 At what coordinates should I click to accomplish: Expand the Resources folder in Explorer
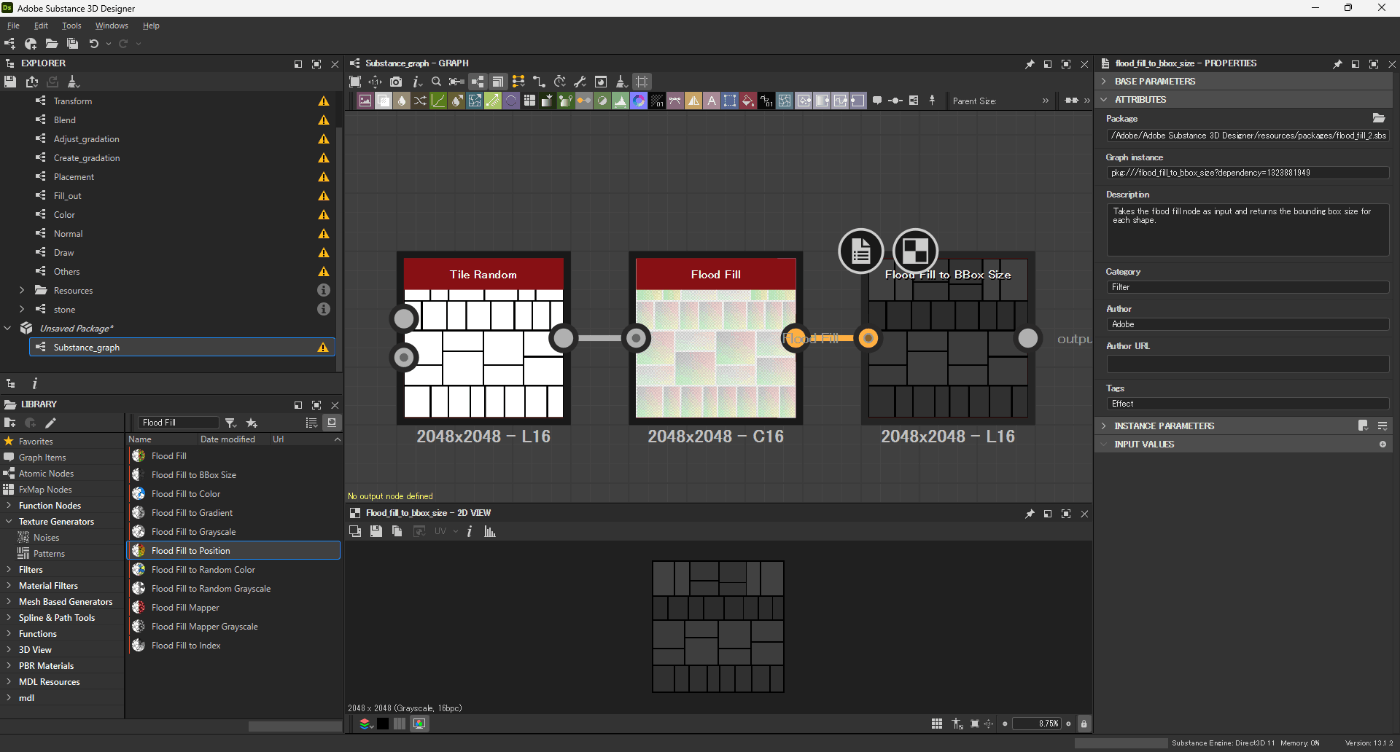coord(22,290)
